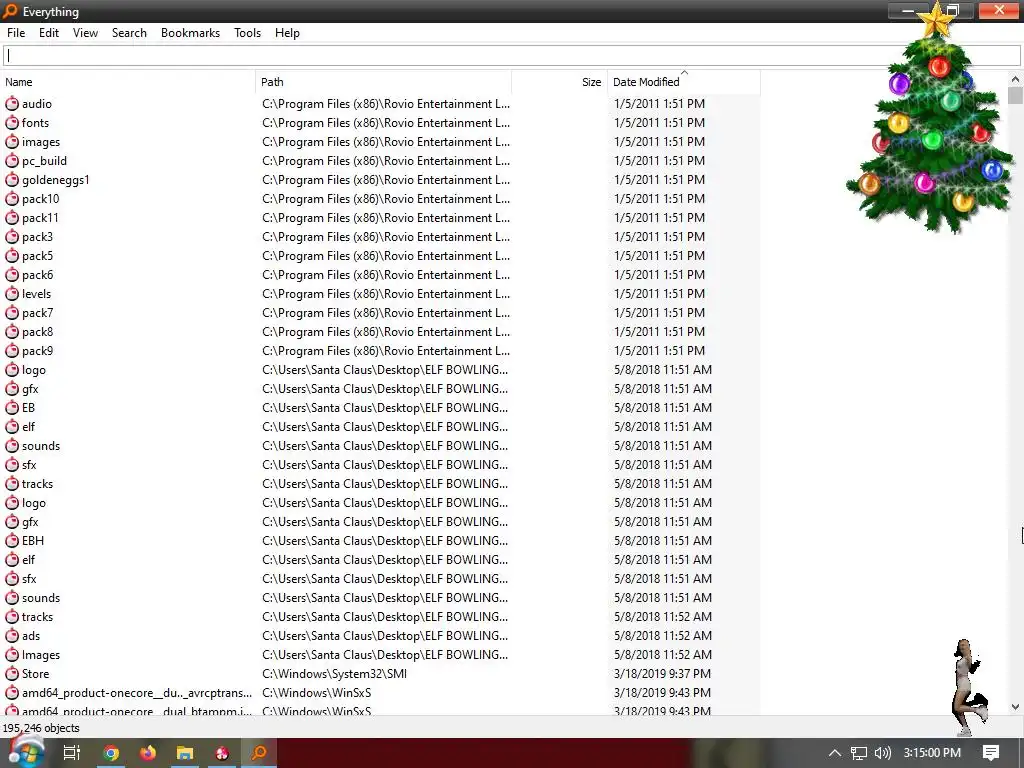Show hidden system tray icons chevron
Screen dimensions: 1024x768
(835, 753)
